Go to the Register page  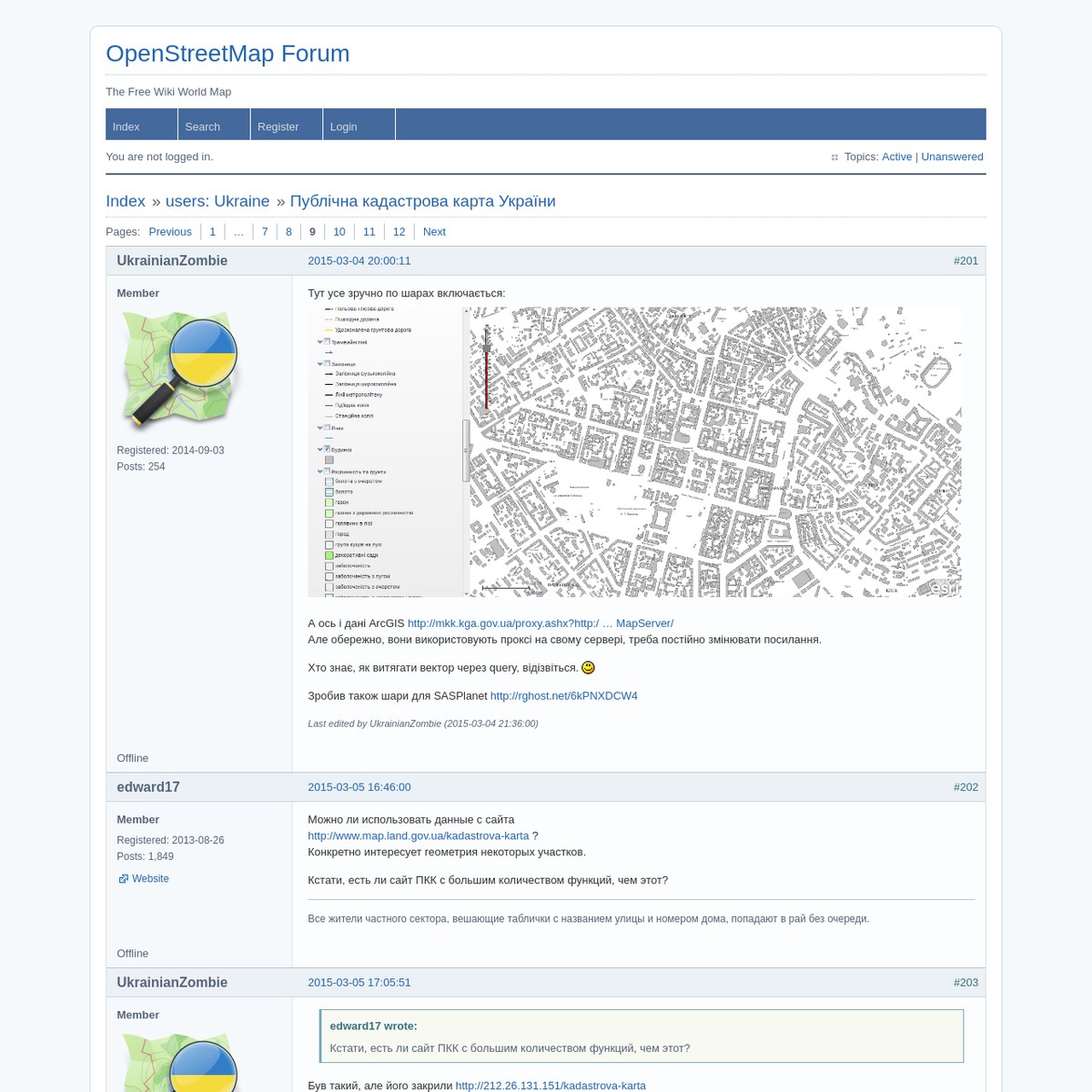[x=287, y=125]
